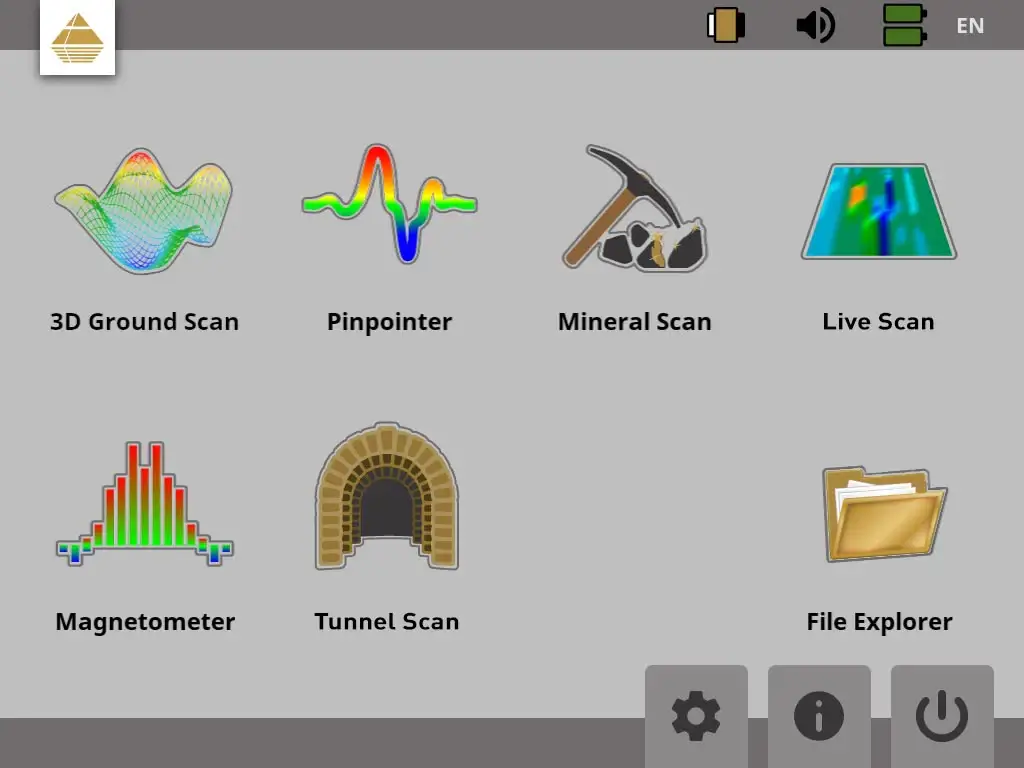Select the Magnetometer bar graph icon
Image resolution: width=1024 pixels, height=768 pixels.
click(x=144, y=504)
